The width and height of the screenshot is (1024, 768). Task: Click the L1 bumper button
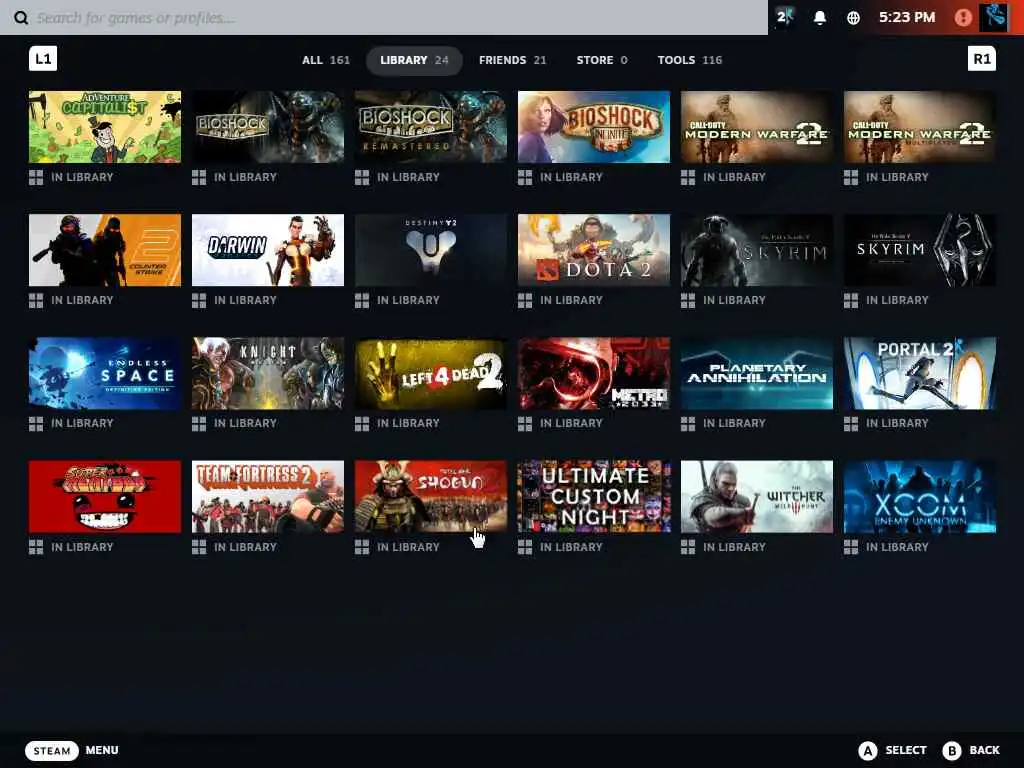(43, 59)
